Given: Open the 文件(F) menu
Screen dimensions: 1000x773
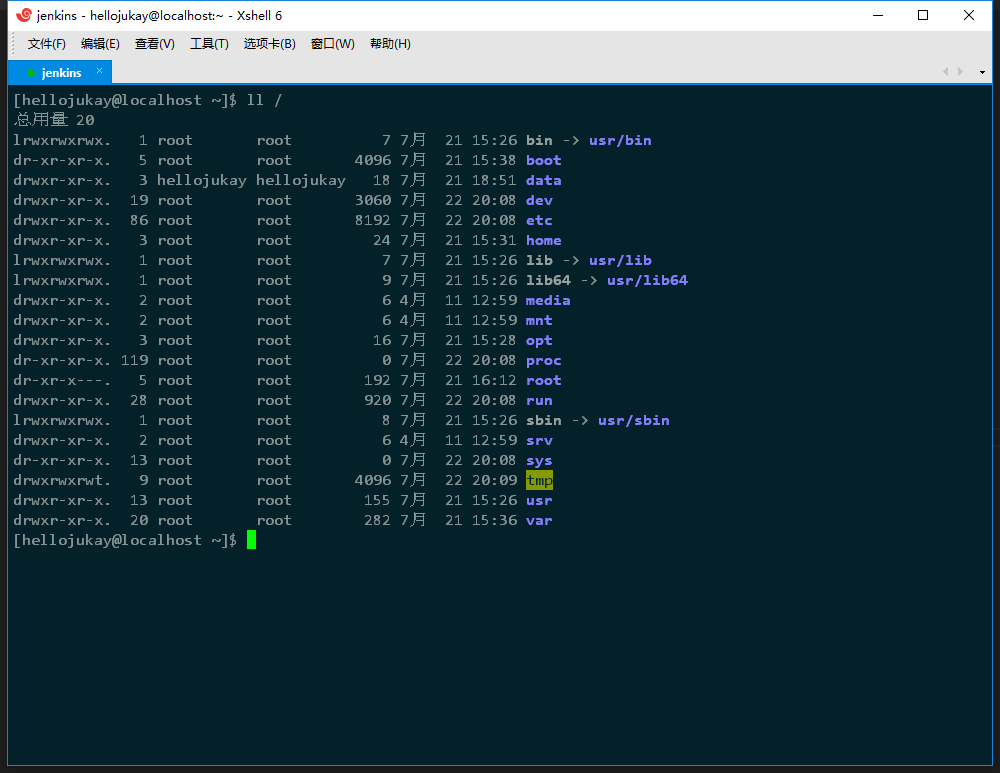Looking at the screenshot, I should click(x=47, y=44).
